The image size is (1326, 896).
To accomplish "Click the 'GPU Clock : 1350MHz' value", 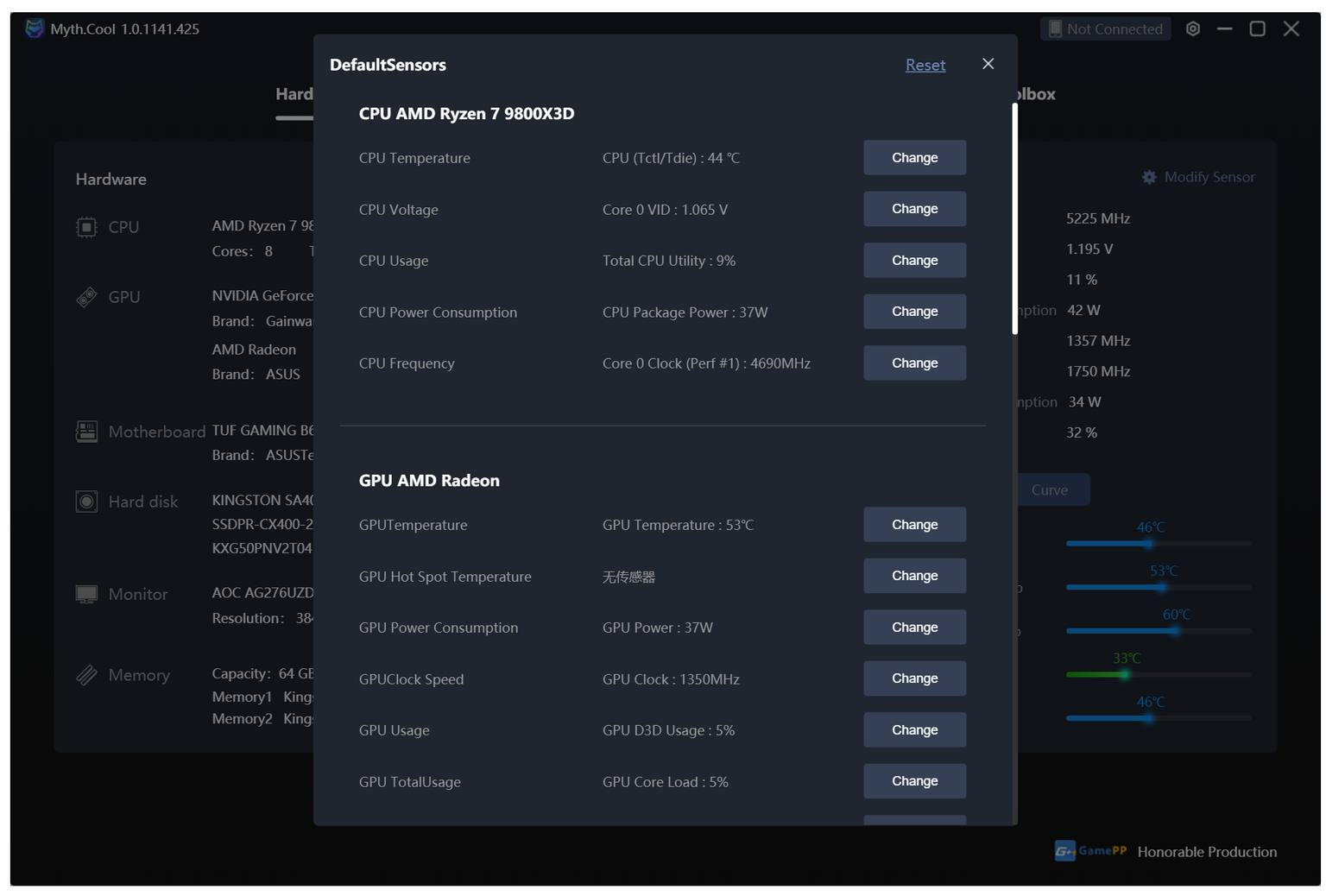I will click(x=671, y=679).
